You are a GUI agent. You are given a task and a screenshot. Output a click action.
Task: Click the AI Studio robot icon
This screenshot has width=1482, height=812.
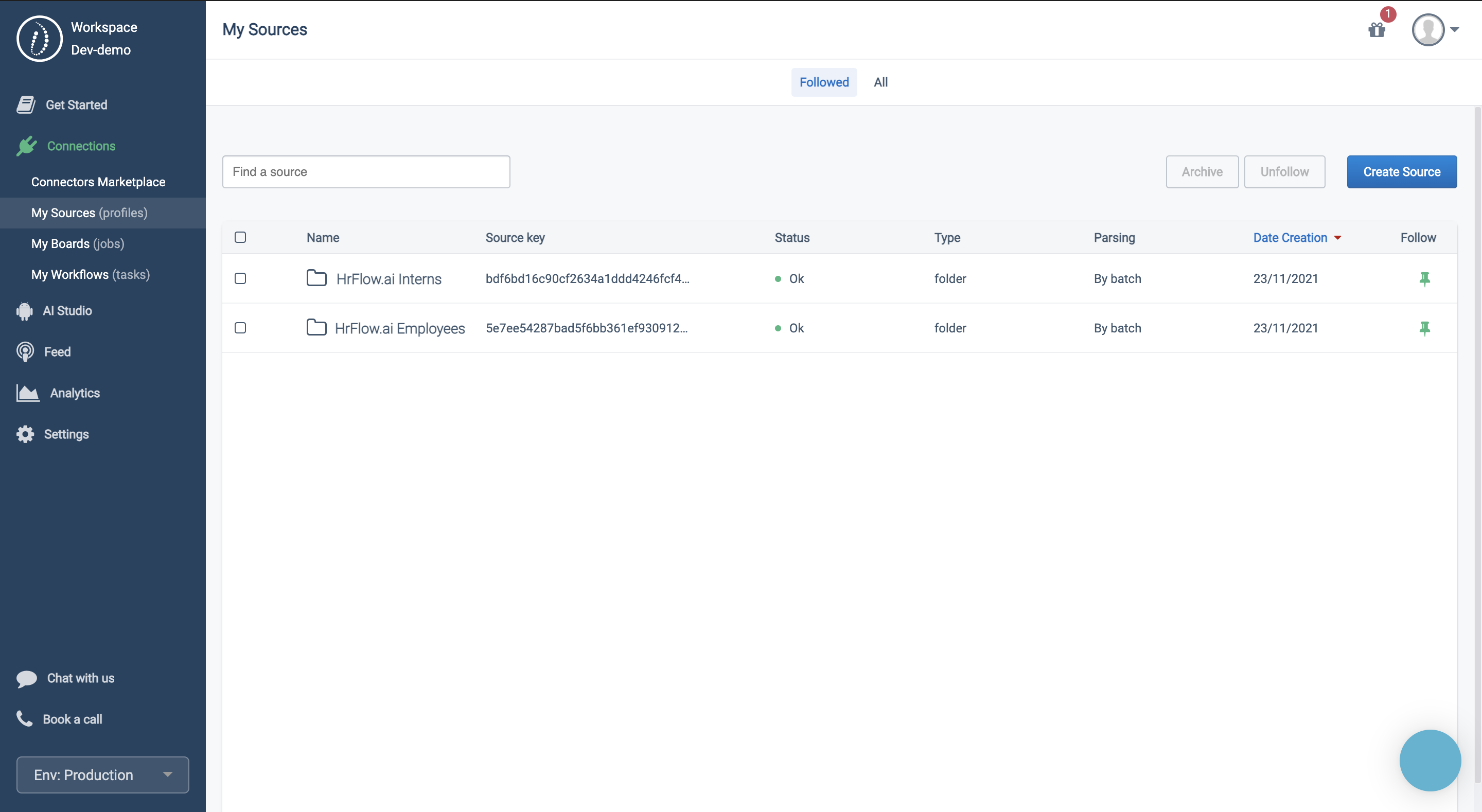[x=25, y=311]
